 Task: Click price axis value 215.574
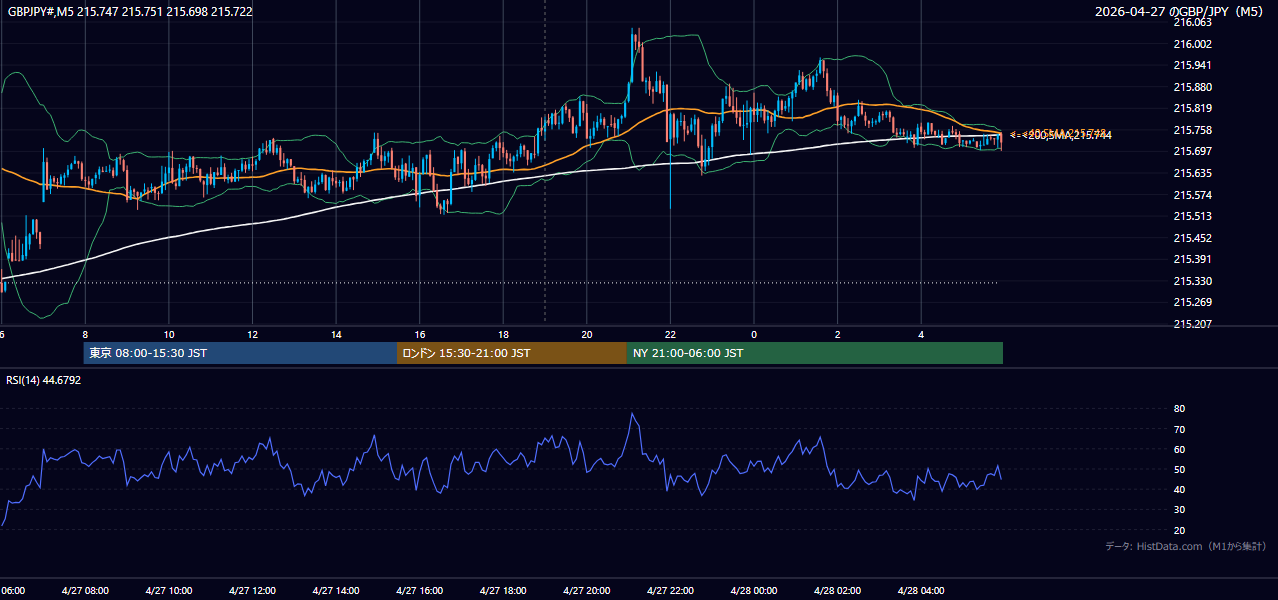coord(1192,195)
